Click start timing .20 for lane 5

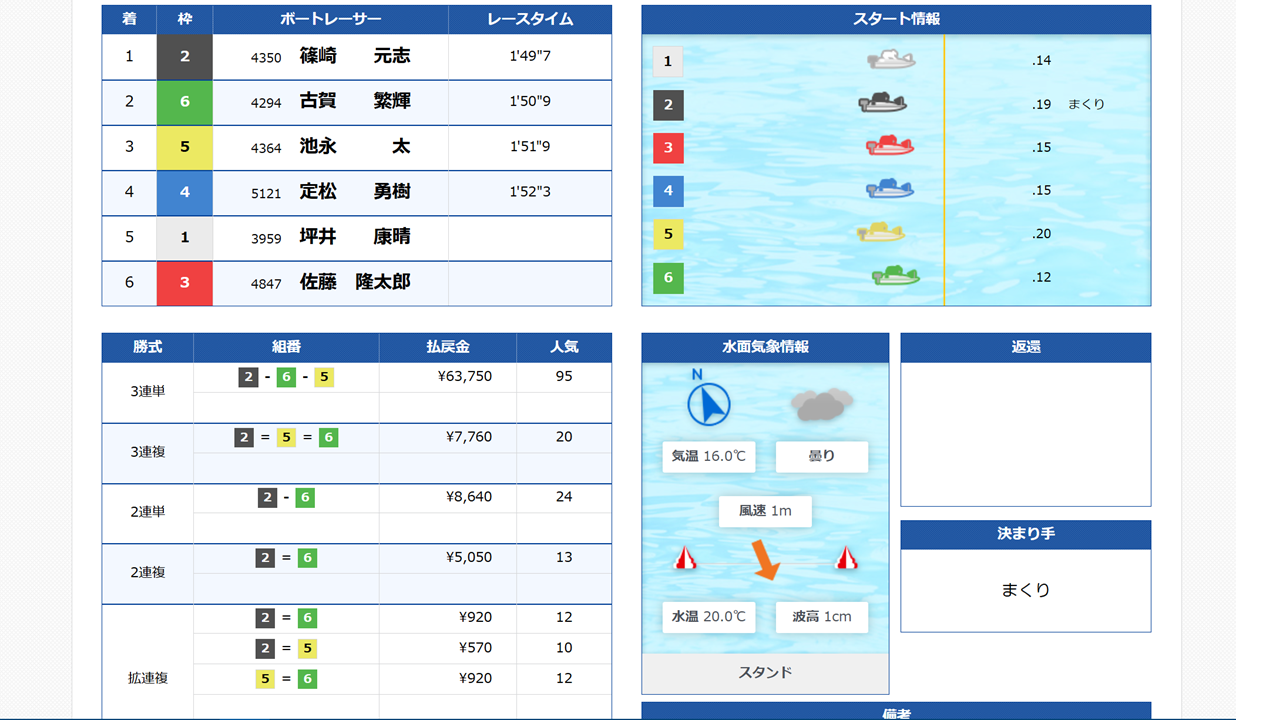coord(1042,234)
